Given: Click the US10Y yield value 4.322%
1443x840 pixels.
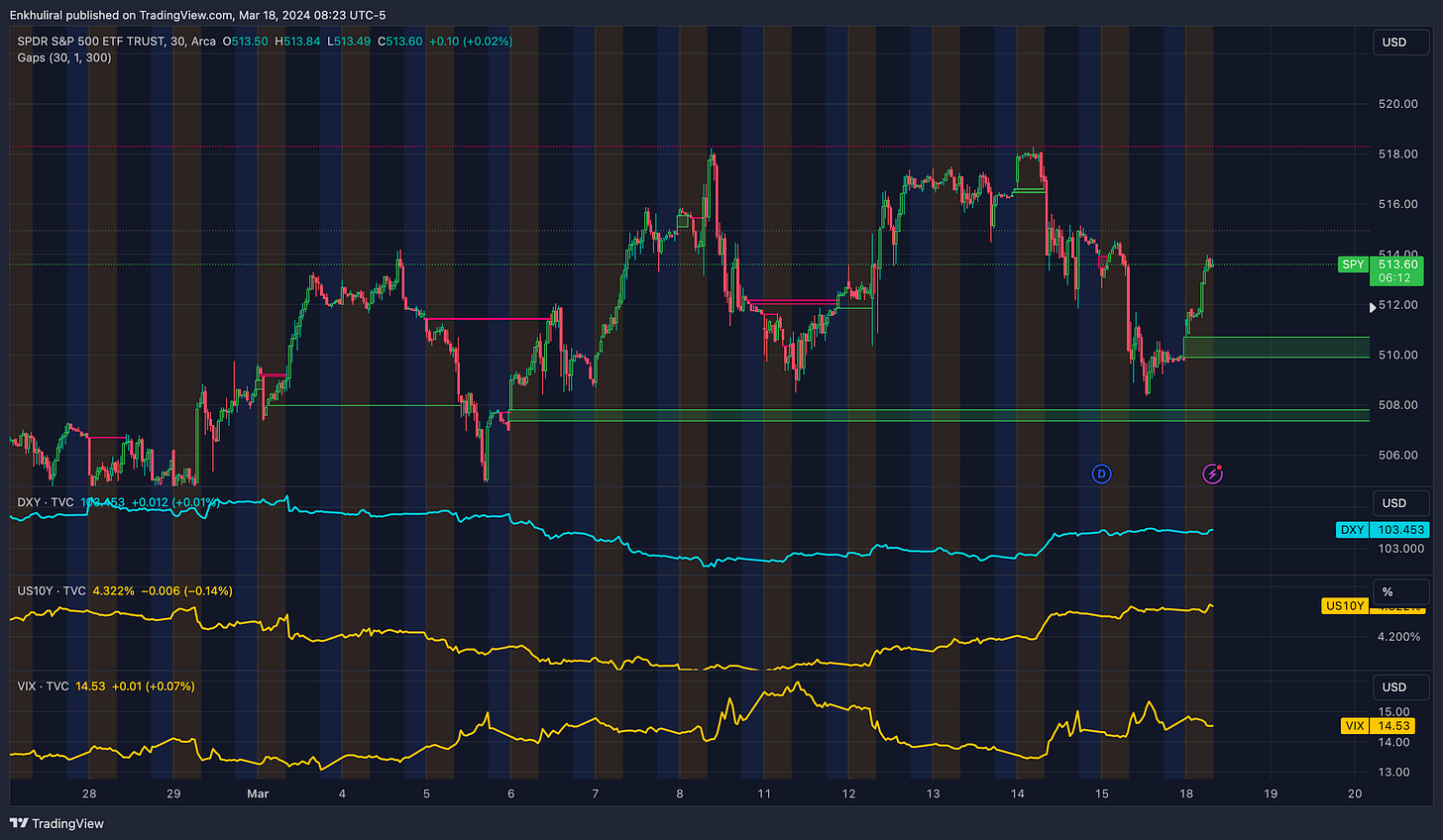Looking at the screenshot, I should click(114, 590).
